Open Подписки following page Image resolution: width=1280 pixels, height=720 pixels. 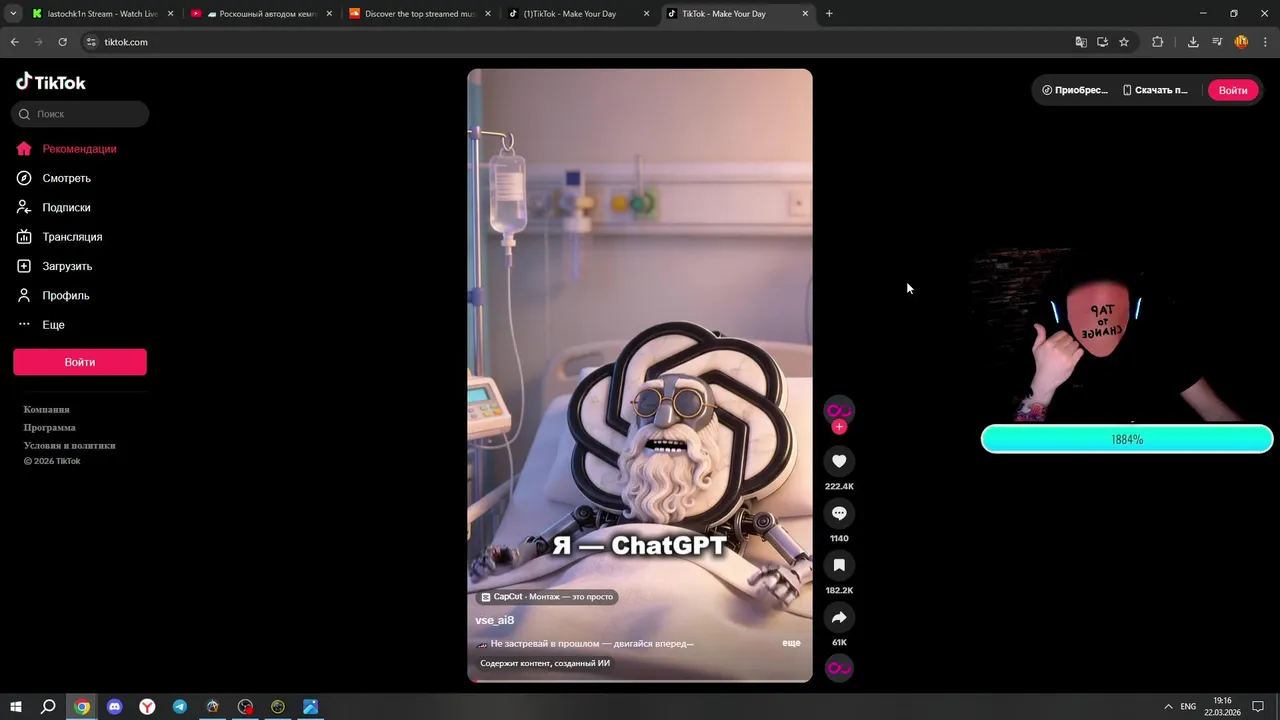pyautogui.click(x=53, y=207)
